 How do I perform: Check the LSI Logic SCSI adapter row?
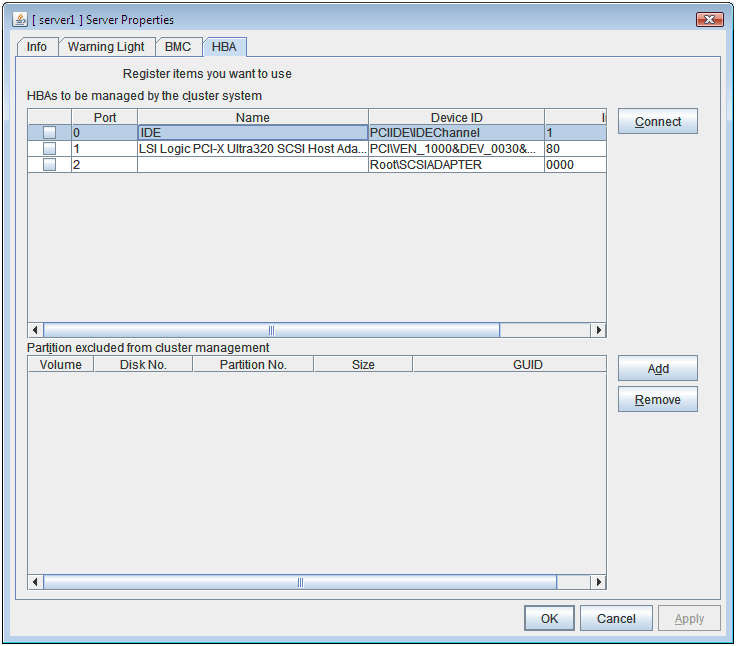(49, 149)
